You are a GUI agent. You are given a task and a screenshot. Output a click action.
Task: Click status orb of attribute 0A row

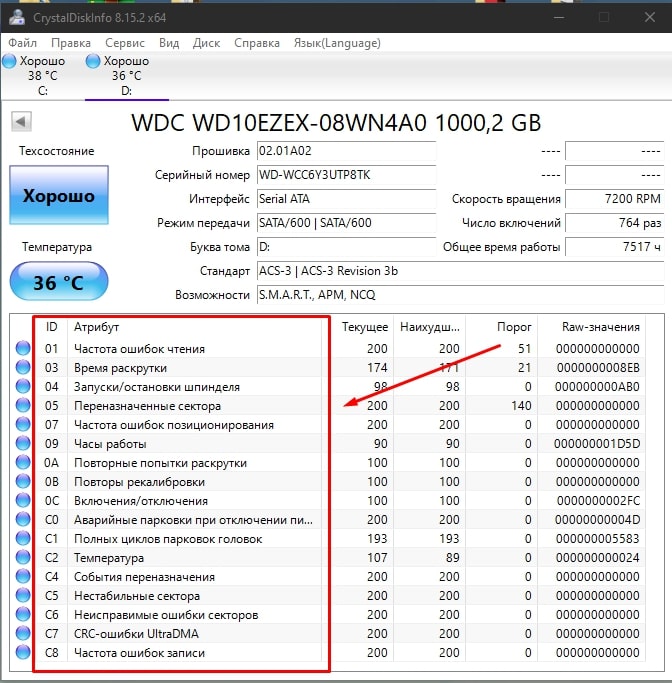23,462
